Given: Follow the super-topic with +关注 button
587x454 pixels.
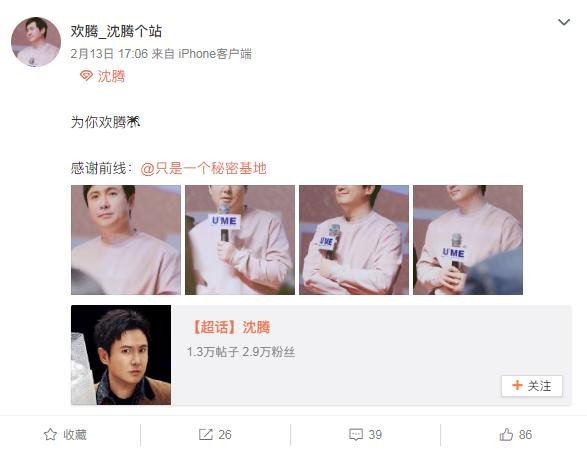Looking at the screenshot, I should pyautogui.click(x=532, y=386).
